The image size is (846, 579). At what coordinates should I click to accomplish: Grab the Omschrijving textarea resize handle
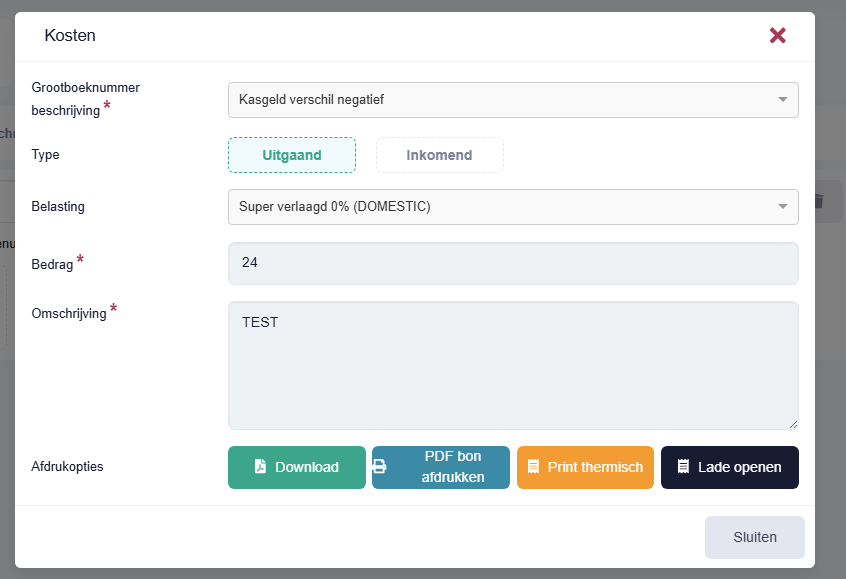point(793,424)
